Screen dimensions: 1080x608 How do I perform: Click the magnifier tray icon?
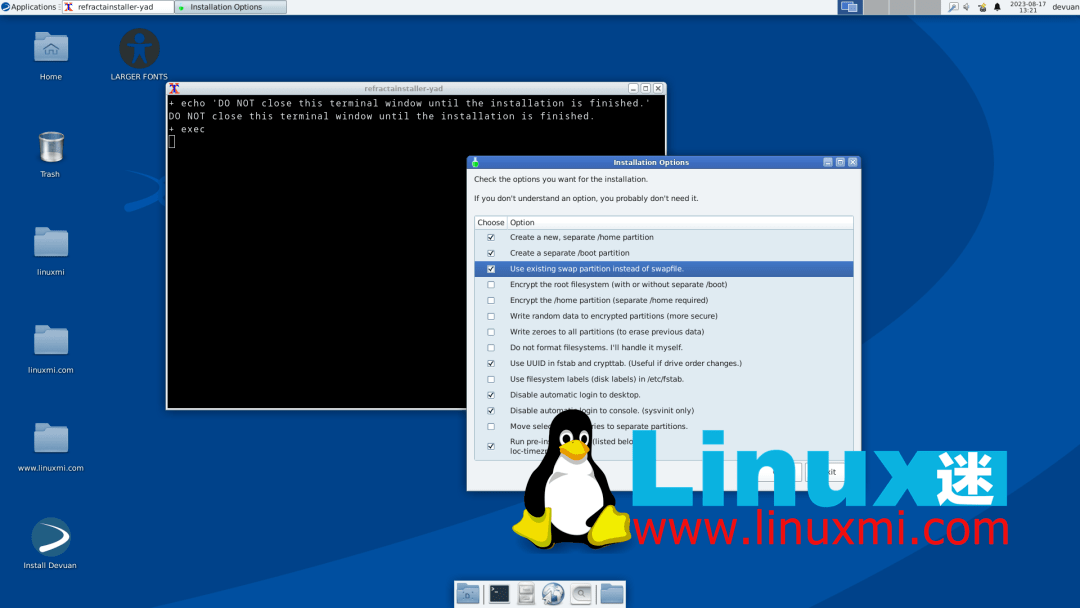(953, 7)
